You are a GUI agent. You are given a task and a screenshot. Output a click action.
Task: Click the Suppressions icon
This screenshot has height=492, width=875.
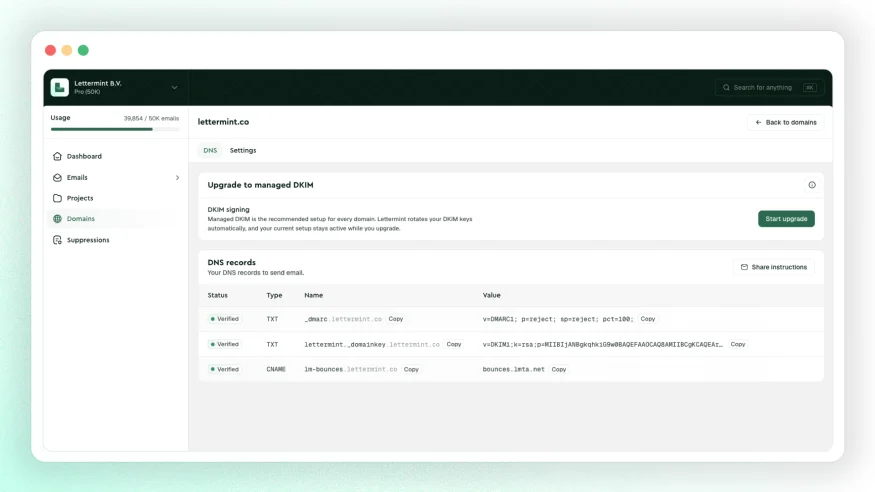point(57,240)
